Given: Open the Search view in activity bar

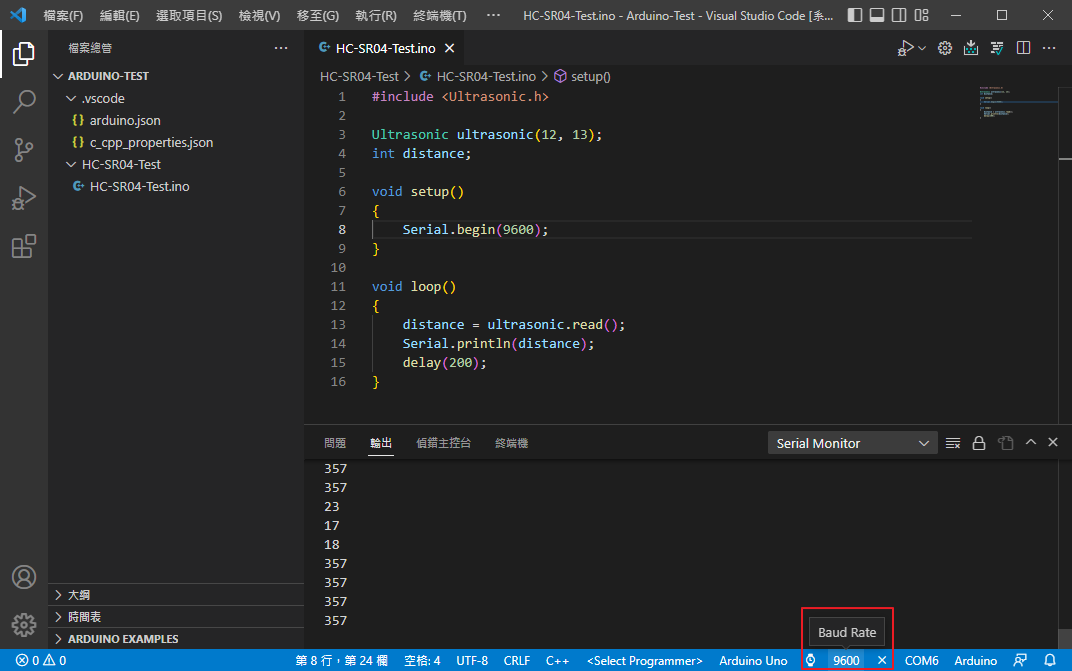Looking at the screenshot, I should coord(24,102).
